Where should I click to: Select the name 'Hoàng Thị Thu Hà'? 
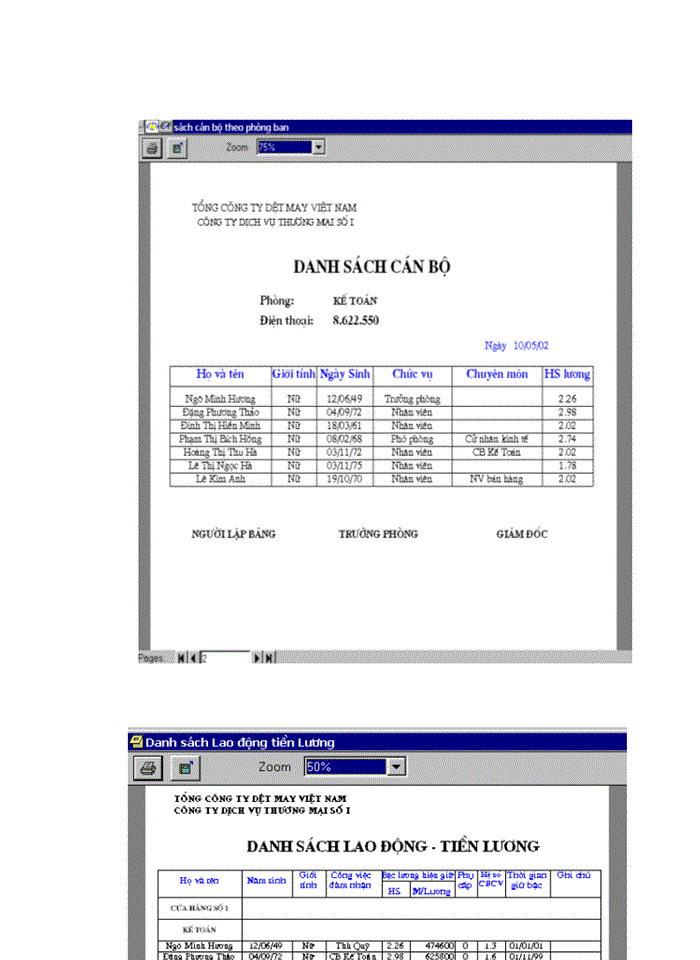pos(220,452)
